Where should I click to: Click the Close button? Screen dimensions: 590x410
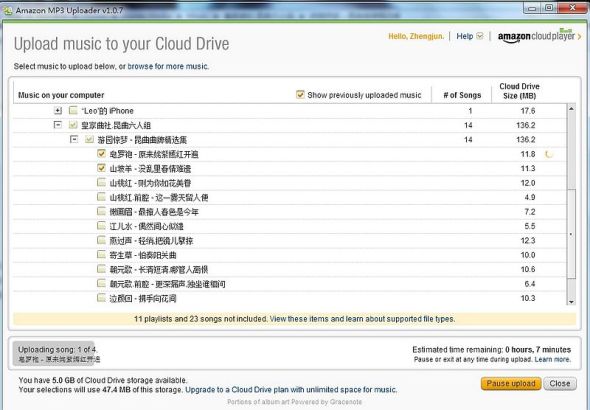[x=560, y=384]
